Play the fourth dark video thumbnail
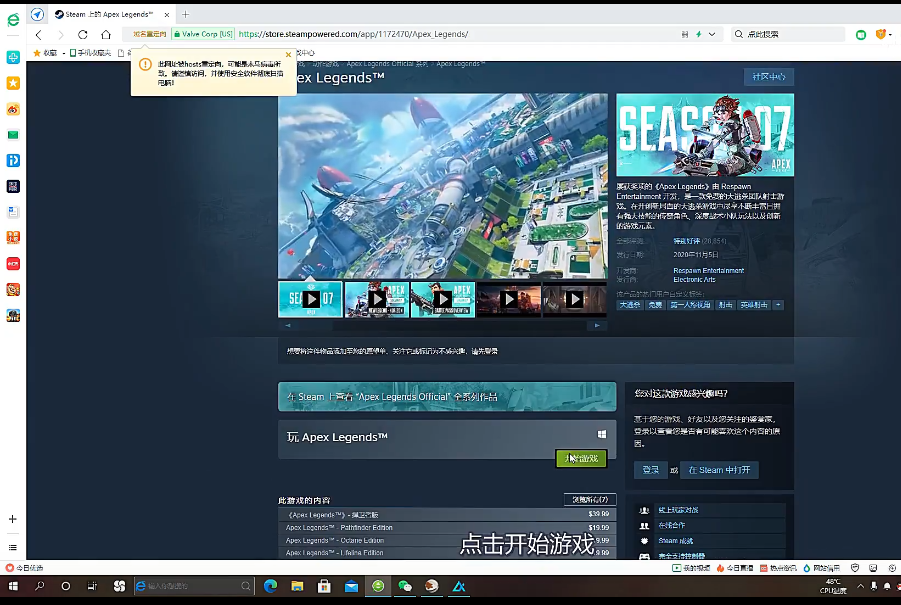901x605 pixels. [509, 299]
